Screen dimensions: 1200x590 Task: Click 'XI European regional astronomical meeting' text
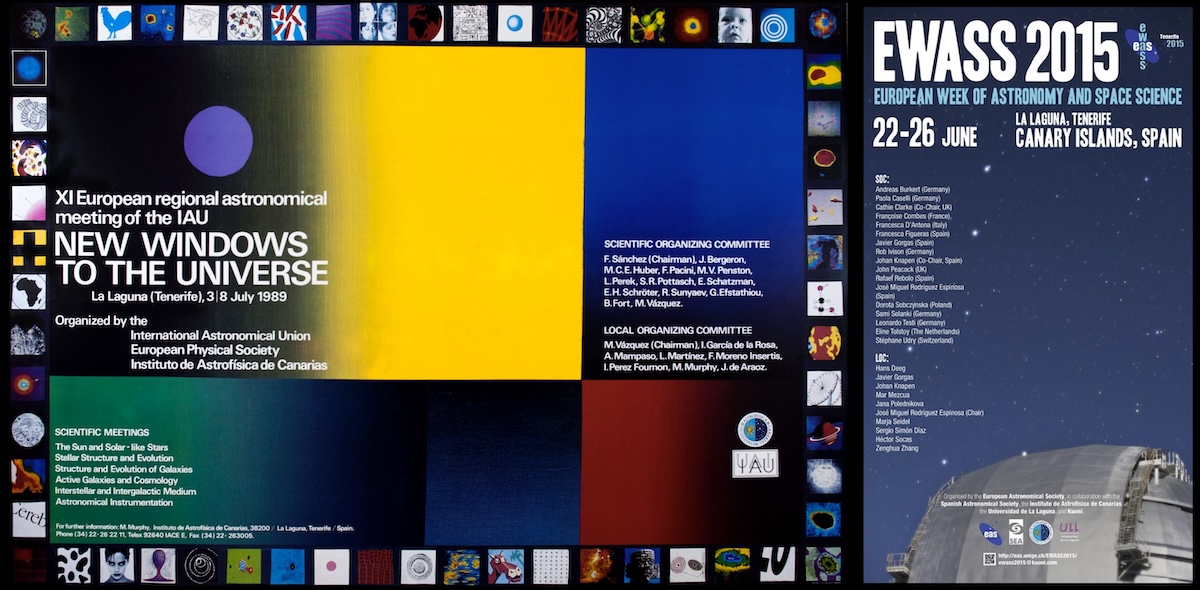click(191, 206)
